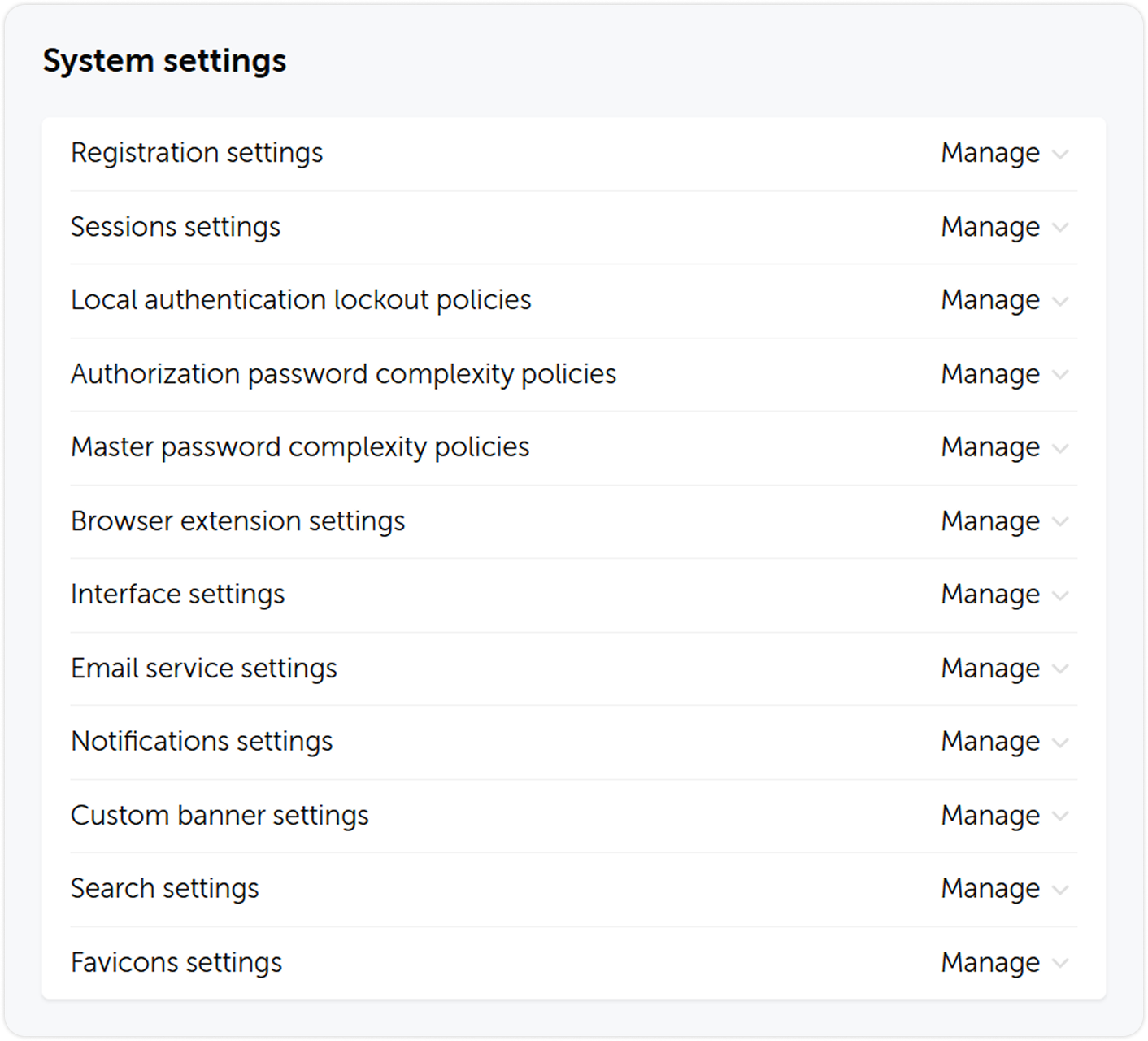Click Manage for Sessions settings
Screen dimensions: 1148x1041
pos(990,228)
